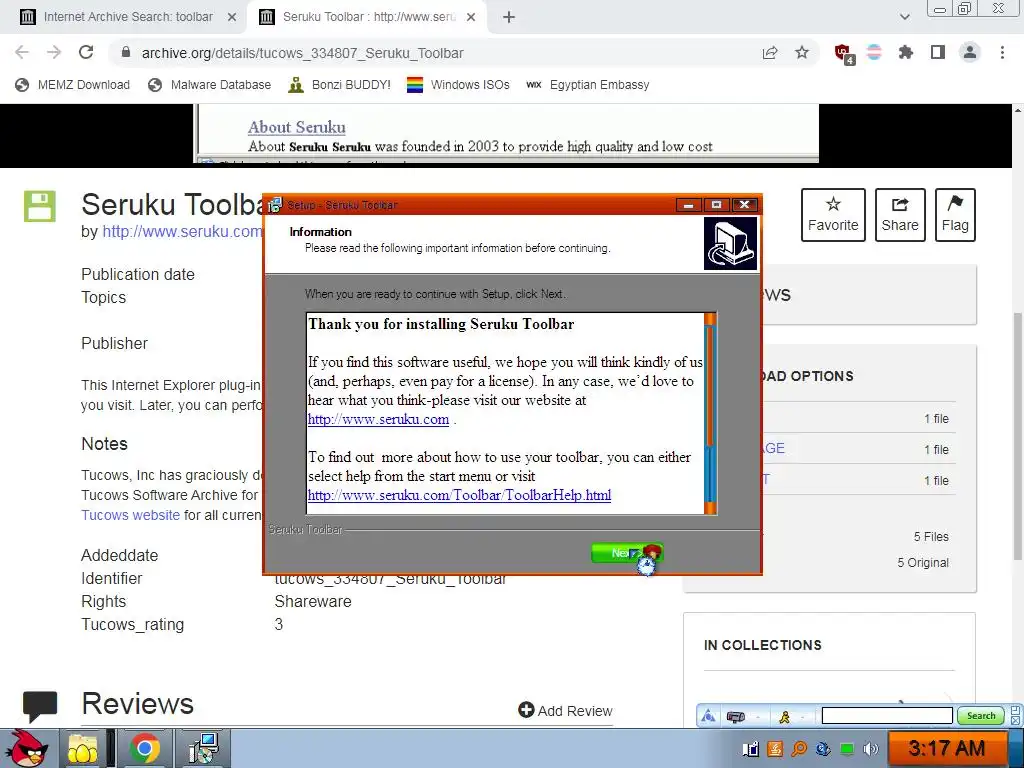Switch to Internet Archive Search tab
Image resolution: width=1024 pixels, height=768 pixels.
[128, 17]
